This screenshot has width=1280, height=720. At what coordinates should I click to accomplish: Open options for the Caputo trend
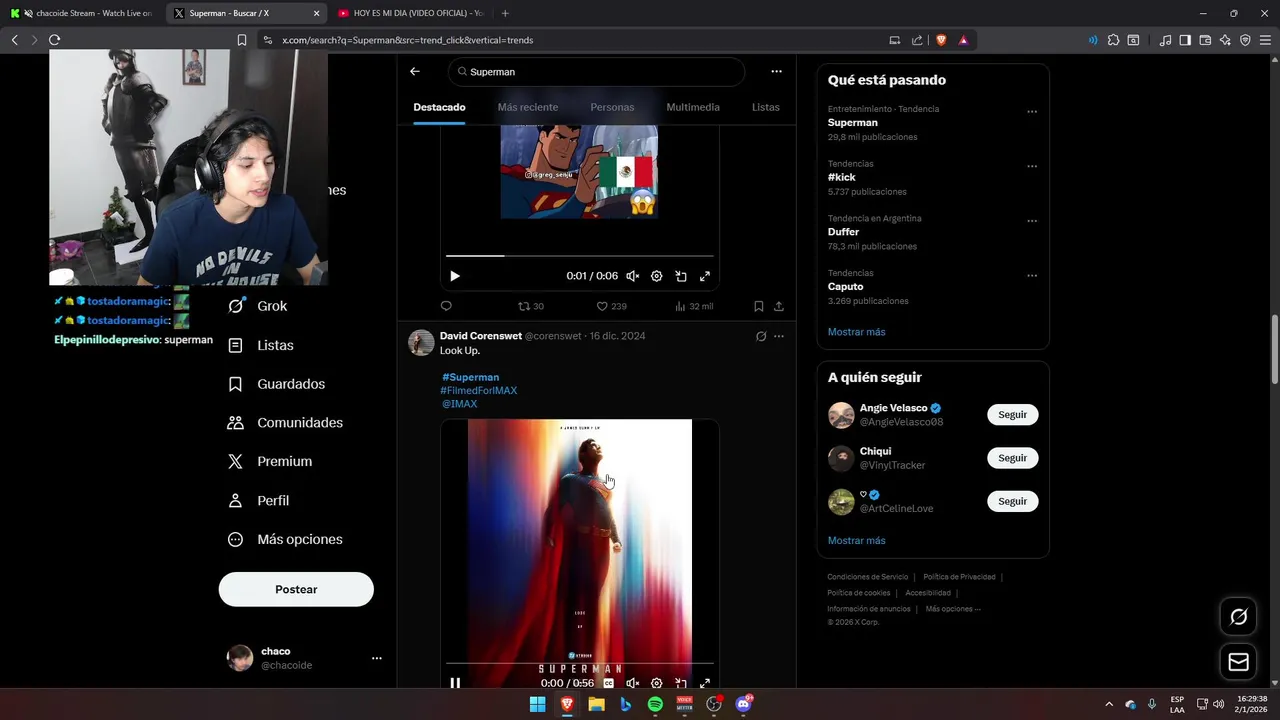pyautogui.click(x=1032, y=276)
